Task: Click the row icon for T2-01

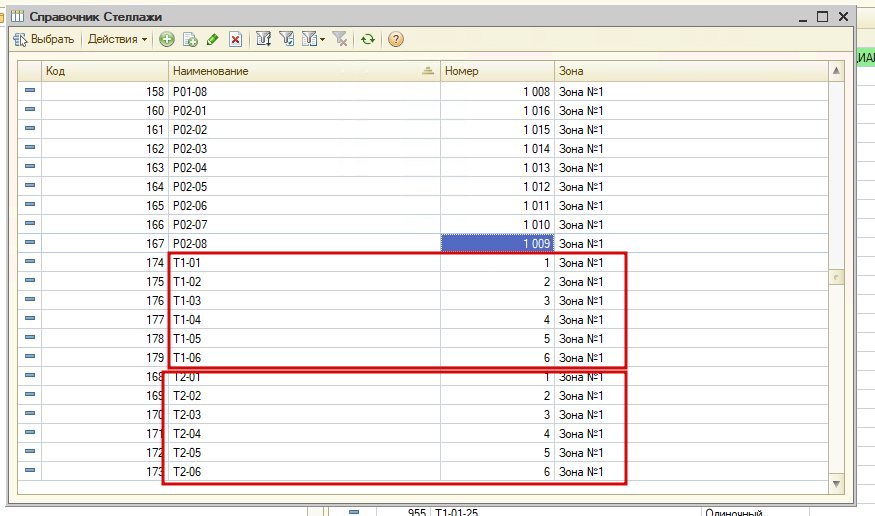Action: (30, 375)
